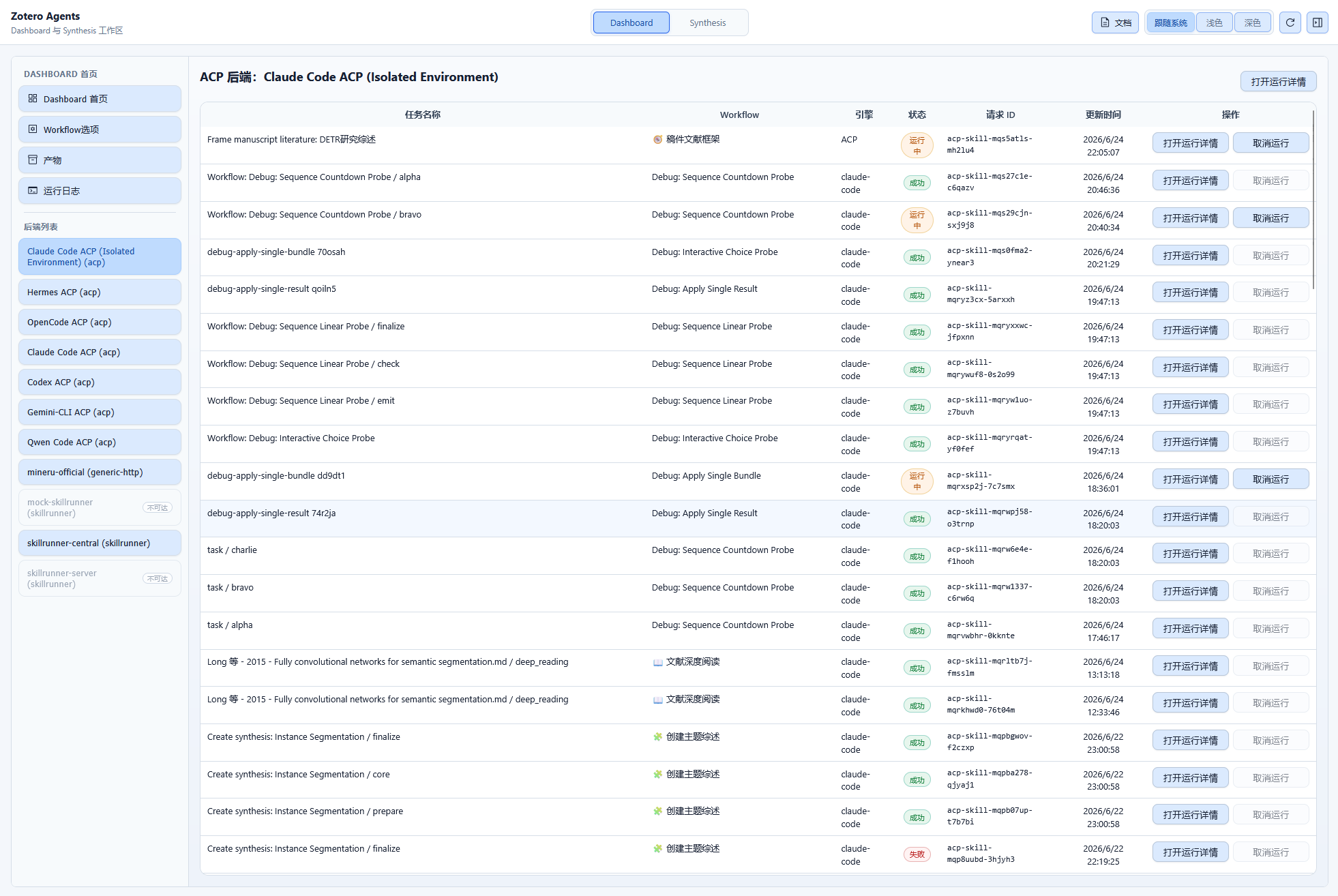The width and height of the screenshot is (1338, 896).
Task: Click 创建主题综述 puzzle icon in core row
Action: pyautogui.click(x=658, y=774)
